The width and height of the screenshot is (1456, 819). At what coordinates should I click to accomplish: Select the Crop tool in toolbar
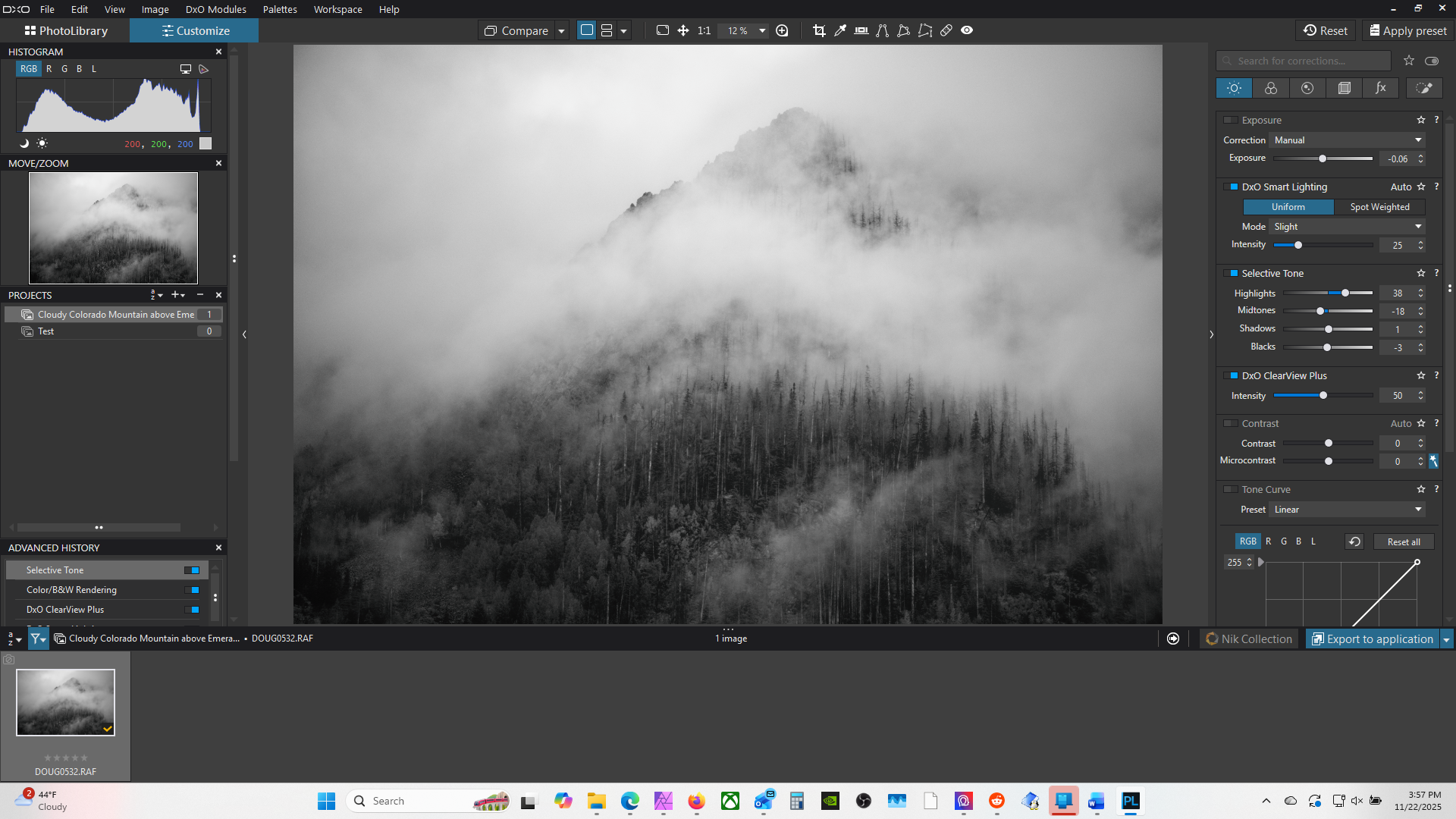[x=819, y=30]
